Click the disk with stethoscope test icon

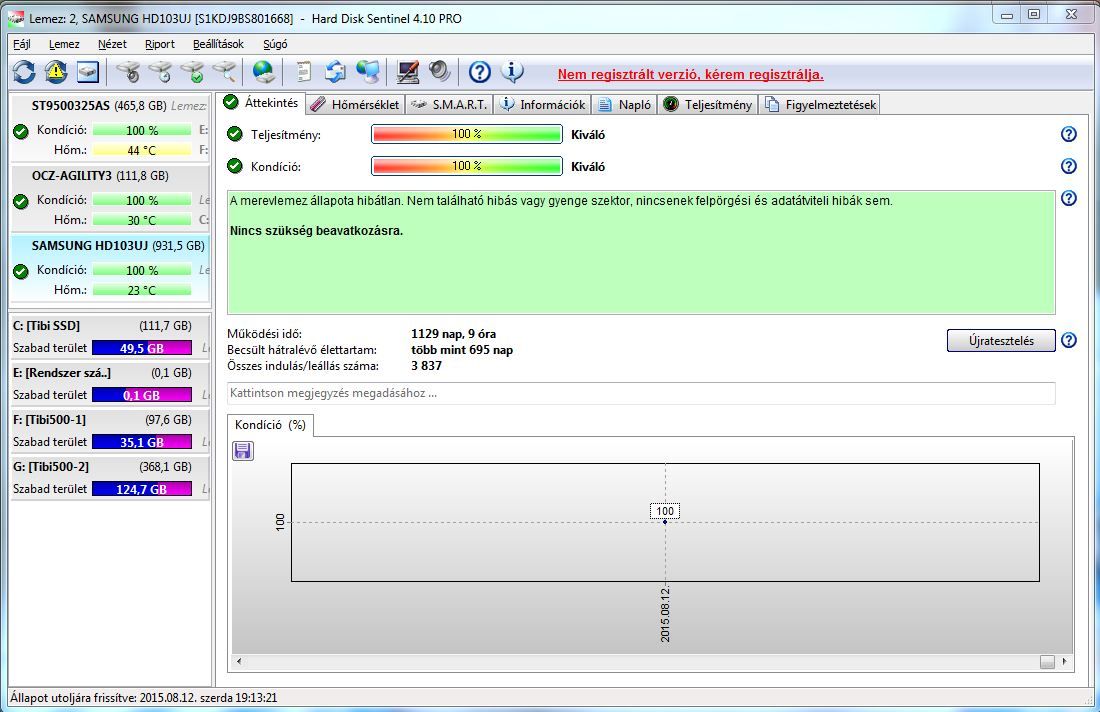pos(128,72)
